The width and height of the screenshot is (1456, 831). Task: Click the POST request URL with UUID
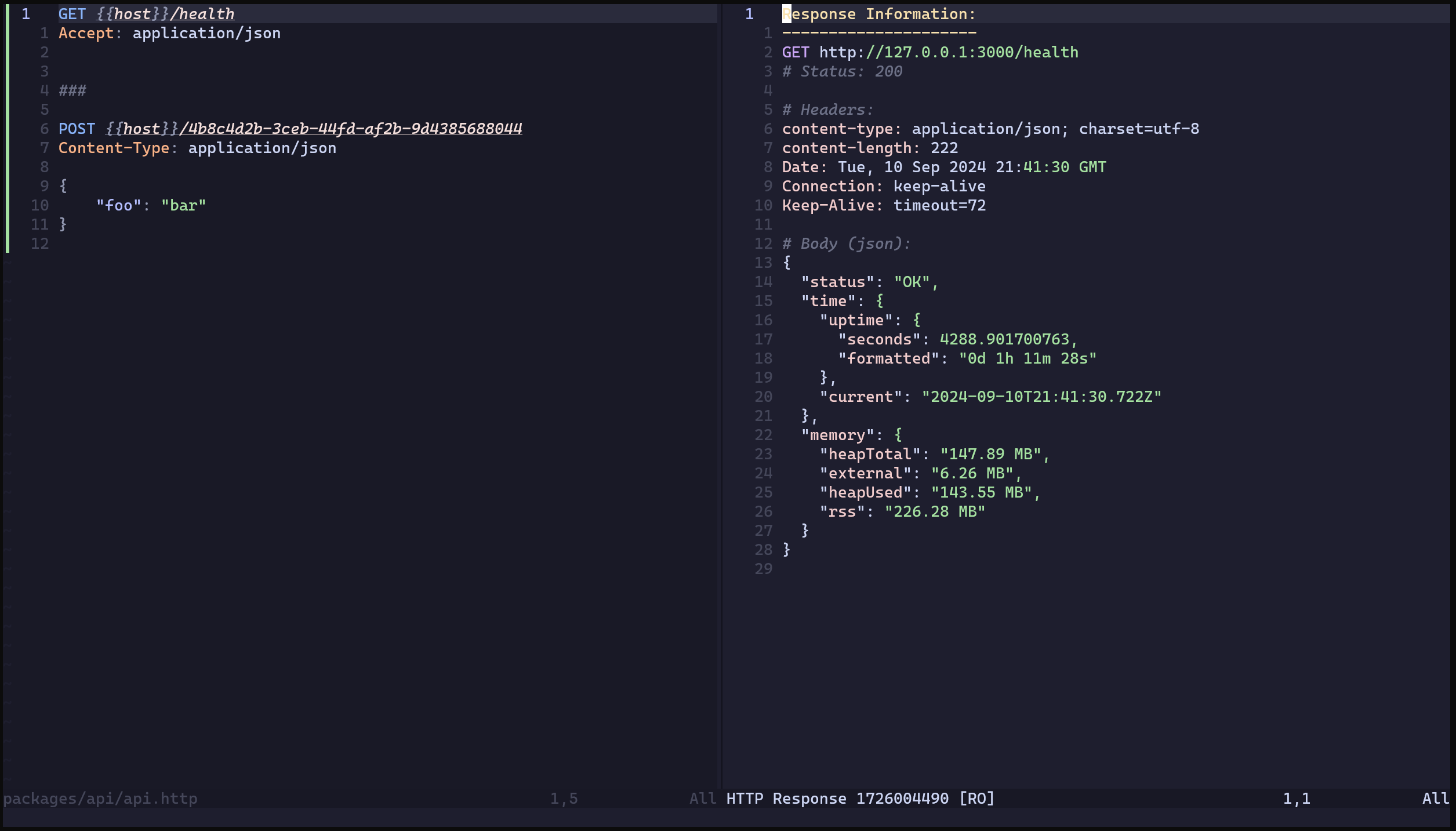[x=314, y=129]
